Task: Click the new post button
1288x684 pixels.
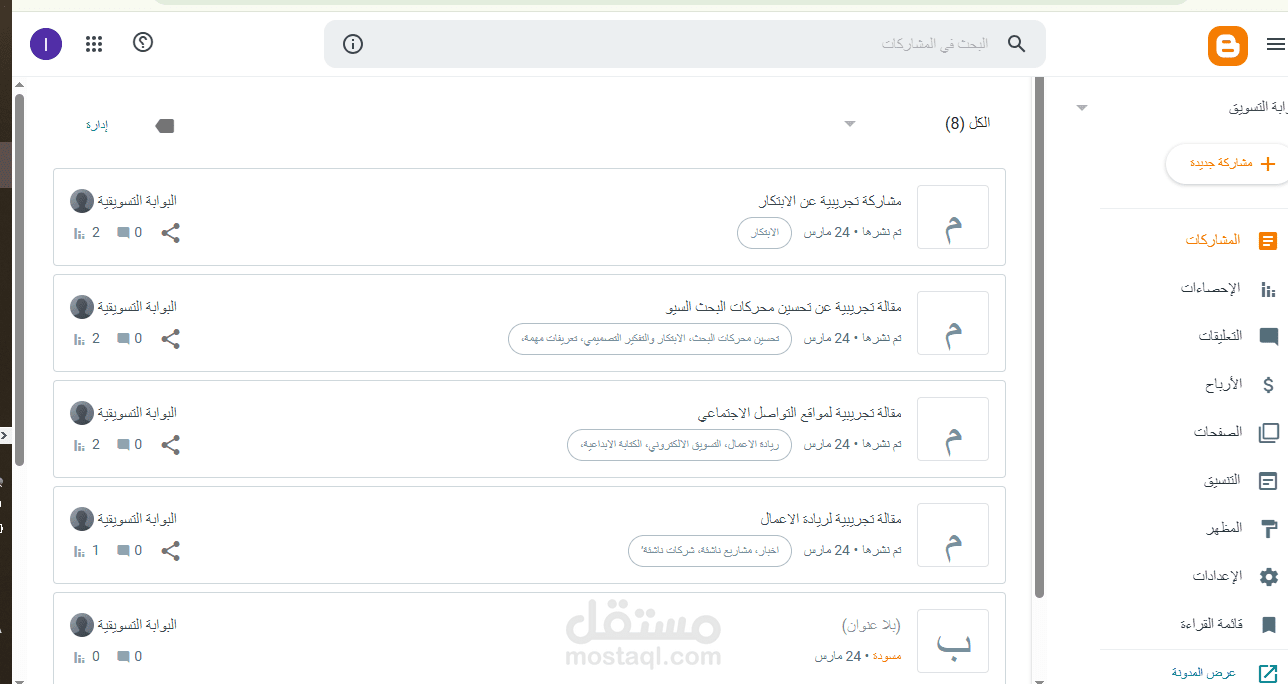Action: click(1228, 163)
